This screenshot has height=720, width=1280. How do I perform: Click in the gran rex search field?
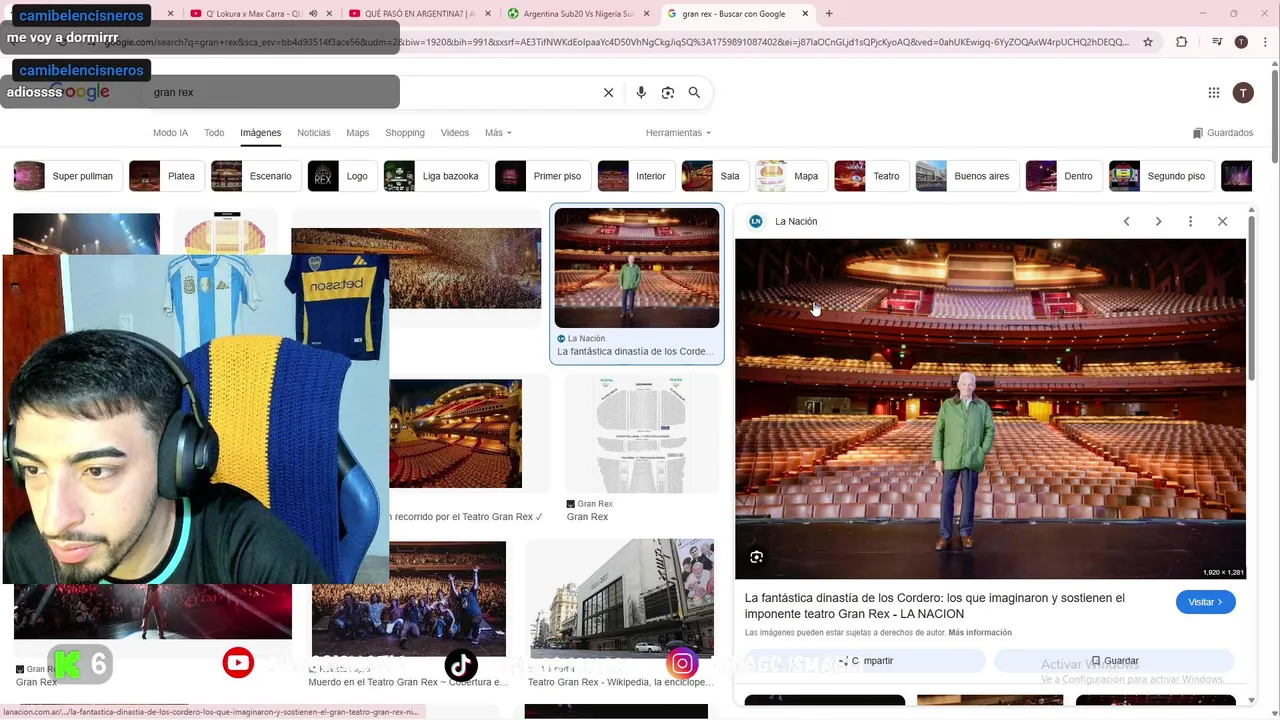point(370,92)
